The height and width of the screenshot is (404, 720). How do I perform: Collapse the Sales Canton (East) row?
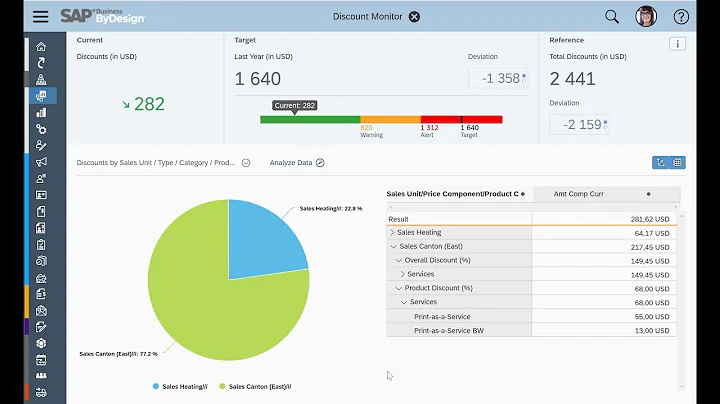(x=394, y=247)
